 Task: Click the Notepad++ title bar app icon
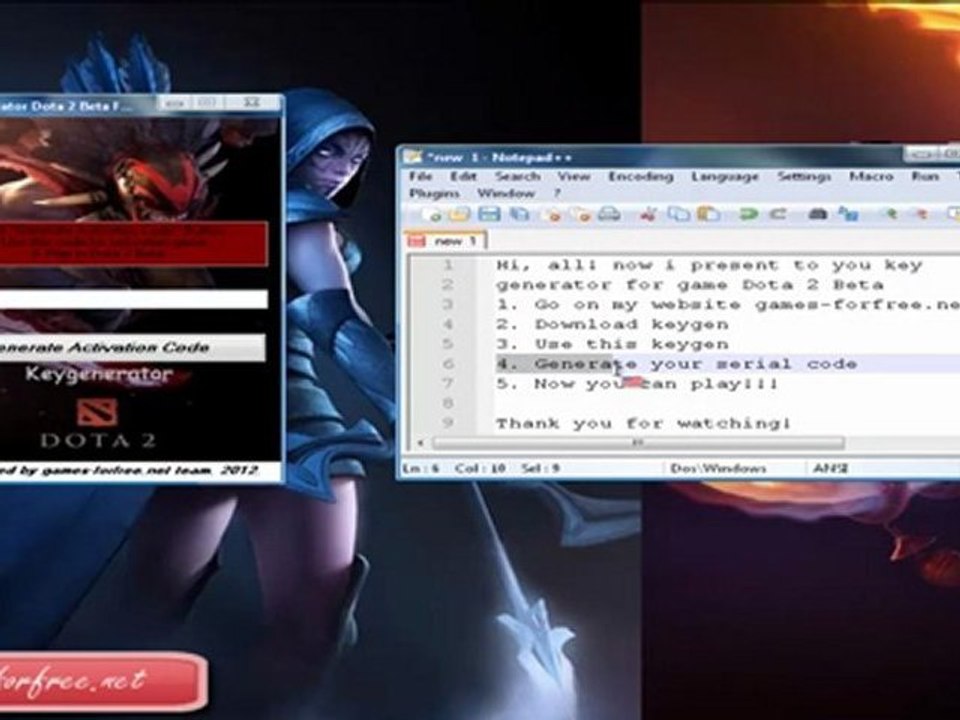click(x=413, y=157)
